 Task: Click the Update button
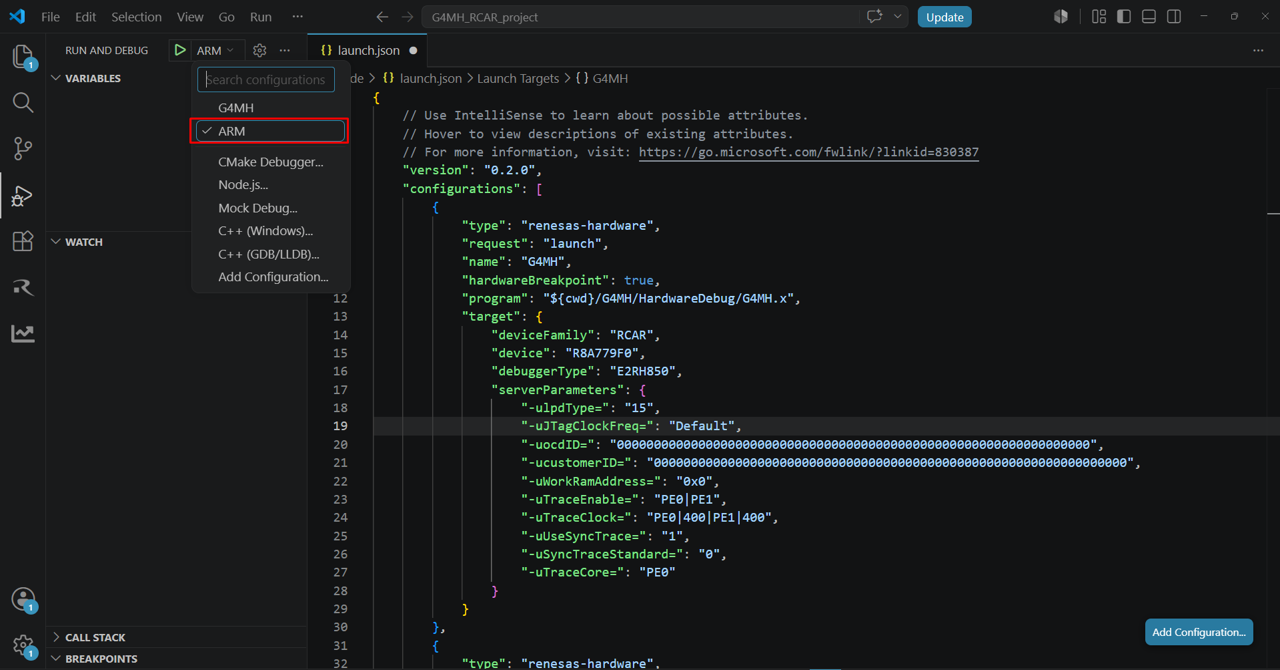click(945, 17)
